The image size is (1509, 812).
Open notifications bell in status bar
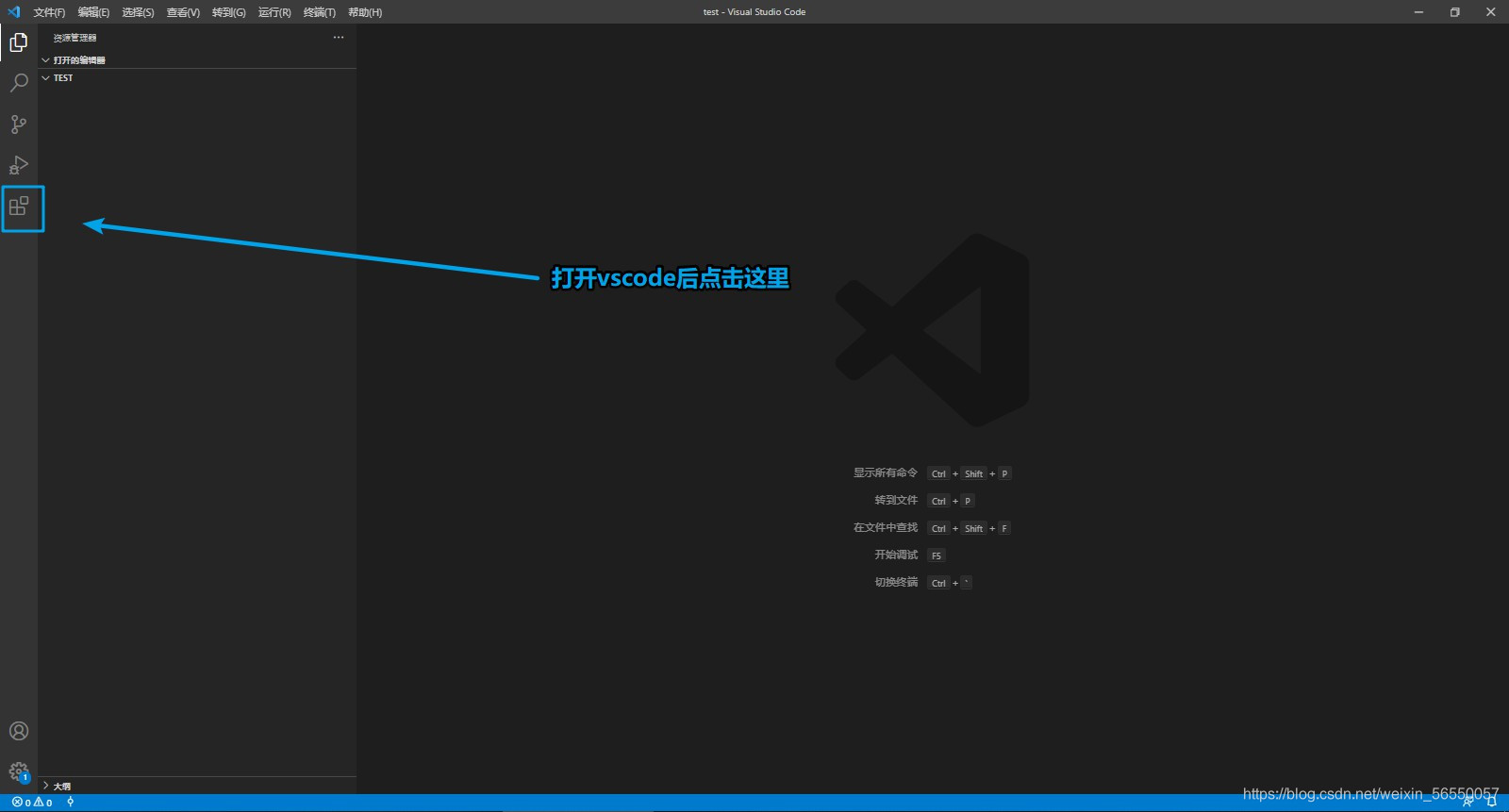click(x=1491, y=803)
